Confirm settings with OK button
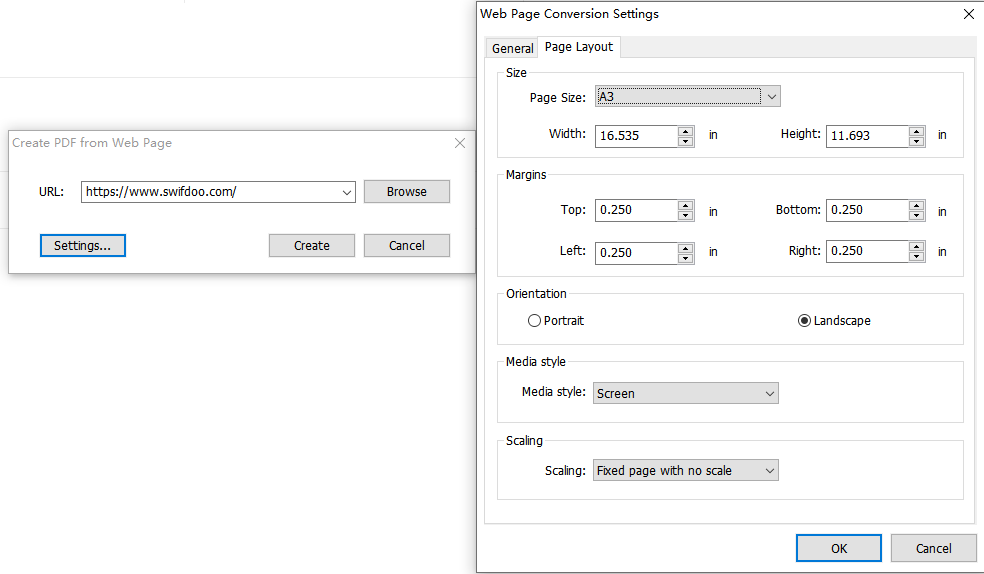 click(x=839, y=548)
